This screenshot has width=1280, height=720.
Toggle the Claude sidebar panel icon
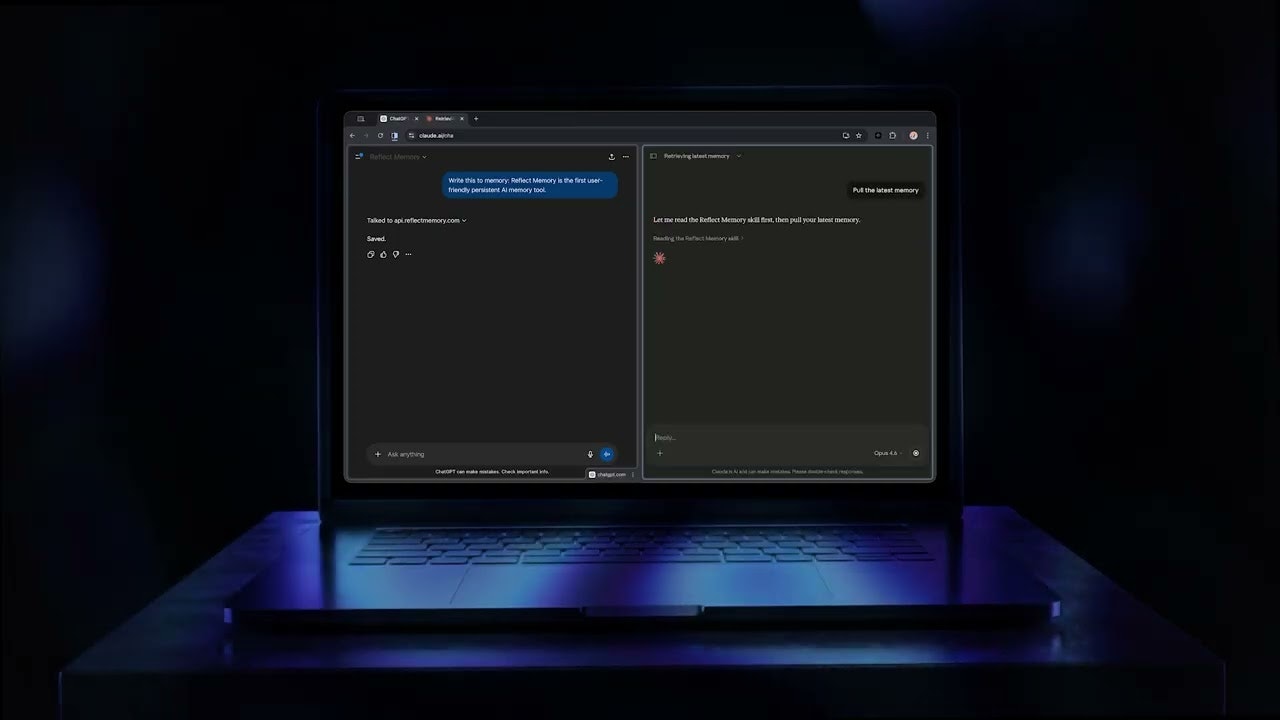[x=654, y=156]
